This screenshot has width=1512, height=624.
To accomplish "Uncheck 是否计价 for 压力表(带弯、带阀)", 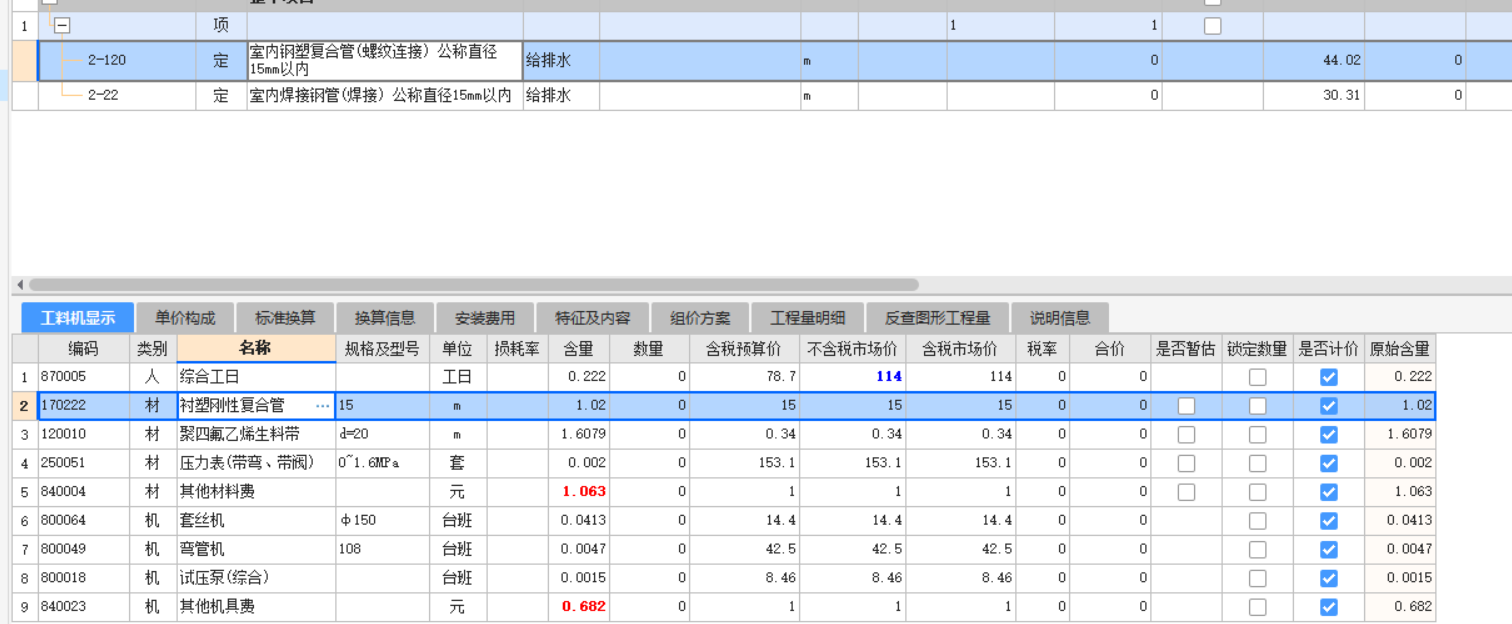I will point(1328,463).
